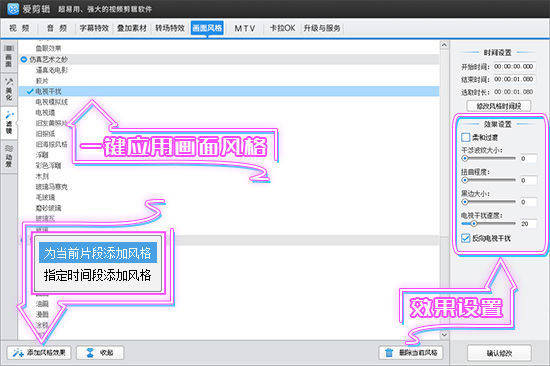
Task: Uncheck the 反向电视干扰 checkbox
Action: tap(465, 238)
